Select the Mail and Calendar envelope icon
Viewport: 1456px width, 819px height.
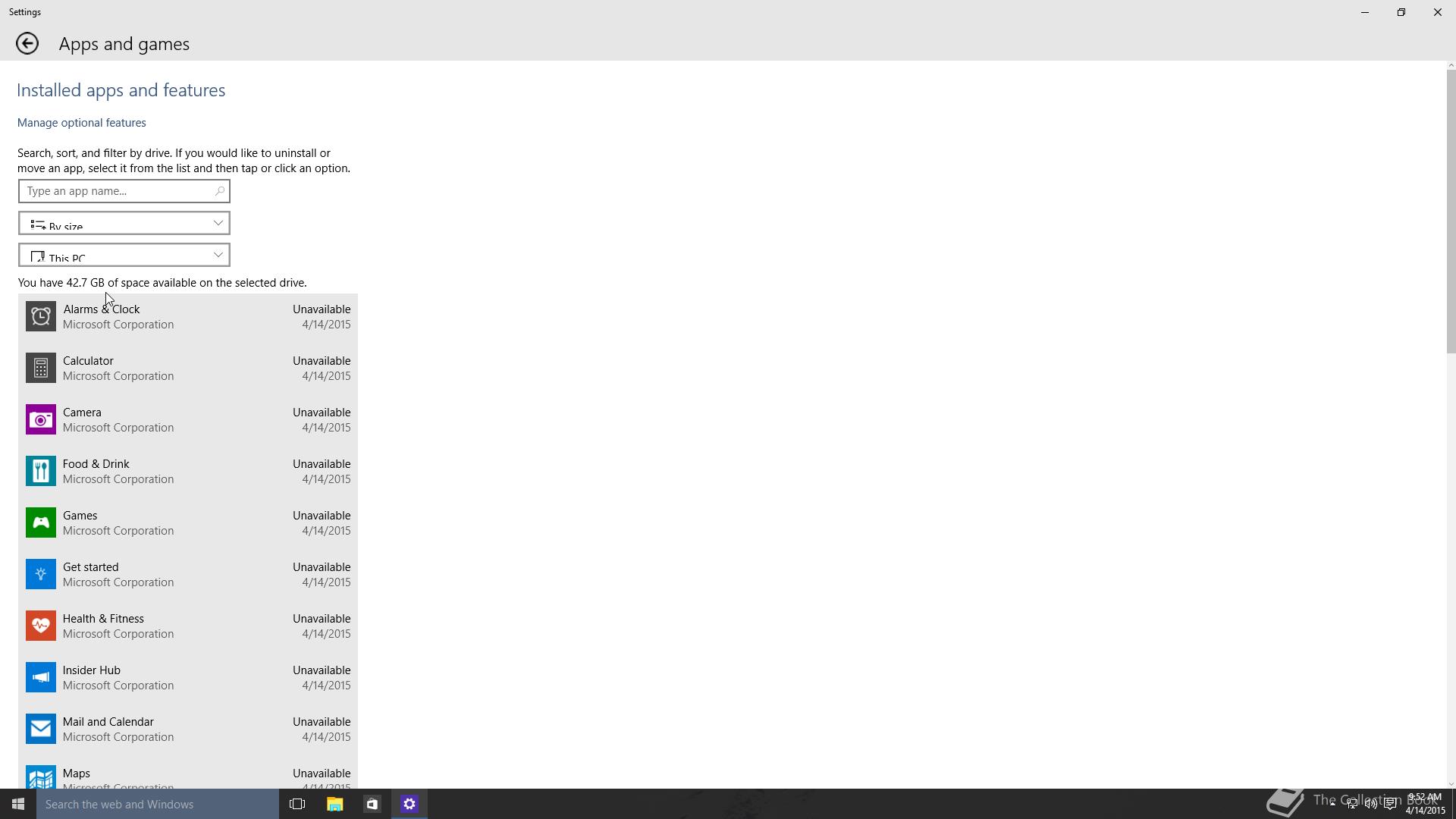(41, 729)
